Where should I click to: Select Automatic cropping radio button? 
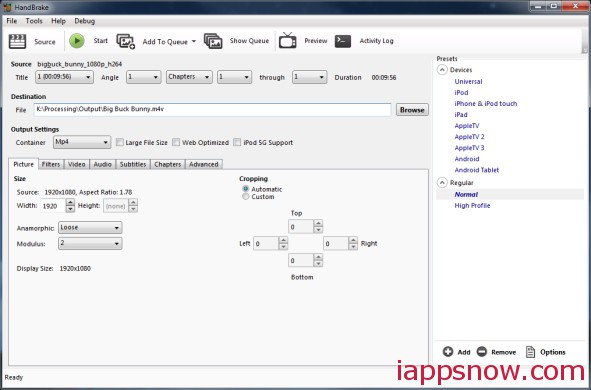click(245, 189)
